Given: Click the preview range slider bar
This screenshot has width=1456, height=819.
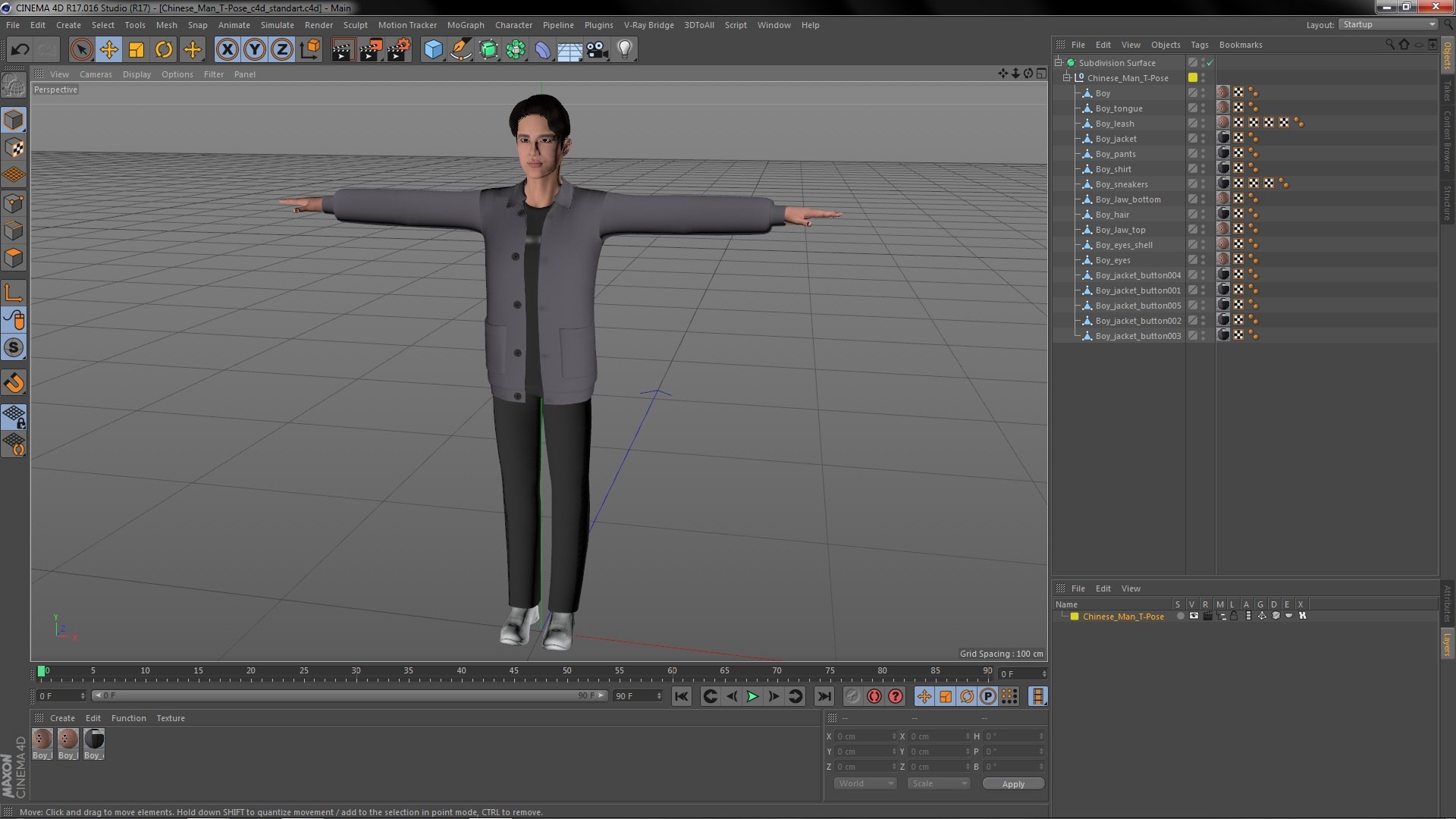Looking at the screenshot, I should pyautogui.click(x=350, y=695).
